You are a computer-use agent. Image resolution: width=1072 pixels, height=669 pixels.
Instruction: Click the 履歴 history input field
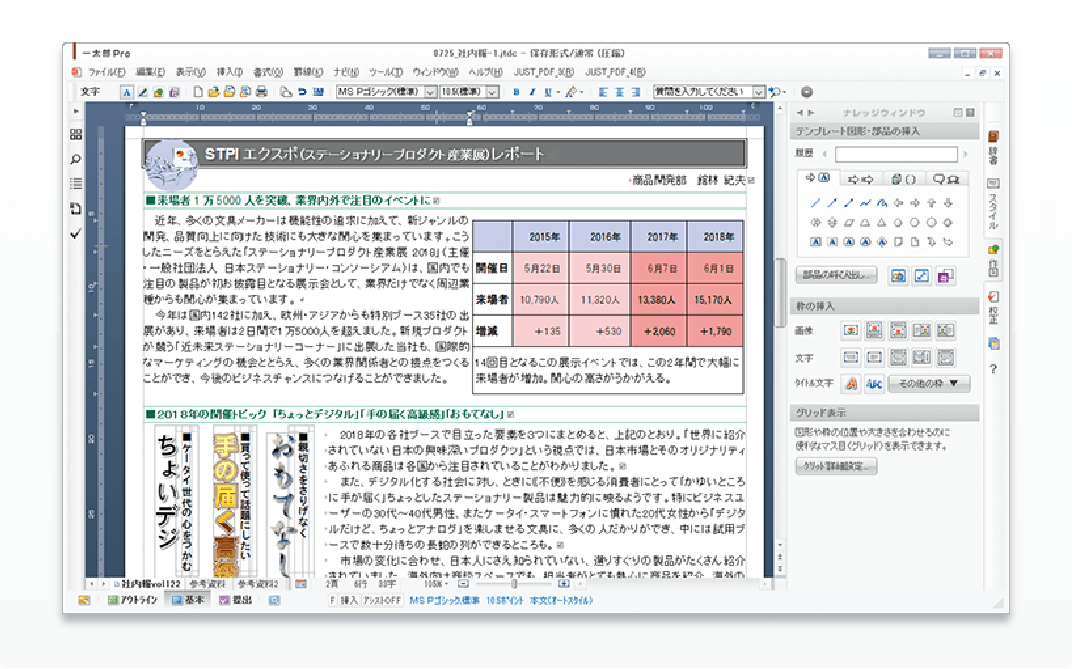pyautogui.click(x=896, y=154)
